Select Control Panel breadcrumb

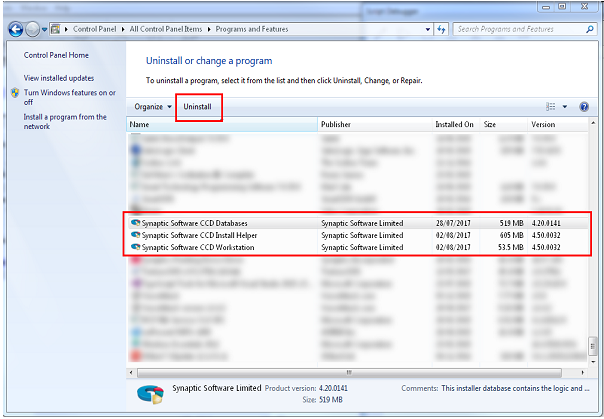point(94,29)
